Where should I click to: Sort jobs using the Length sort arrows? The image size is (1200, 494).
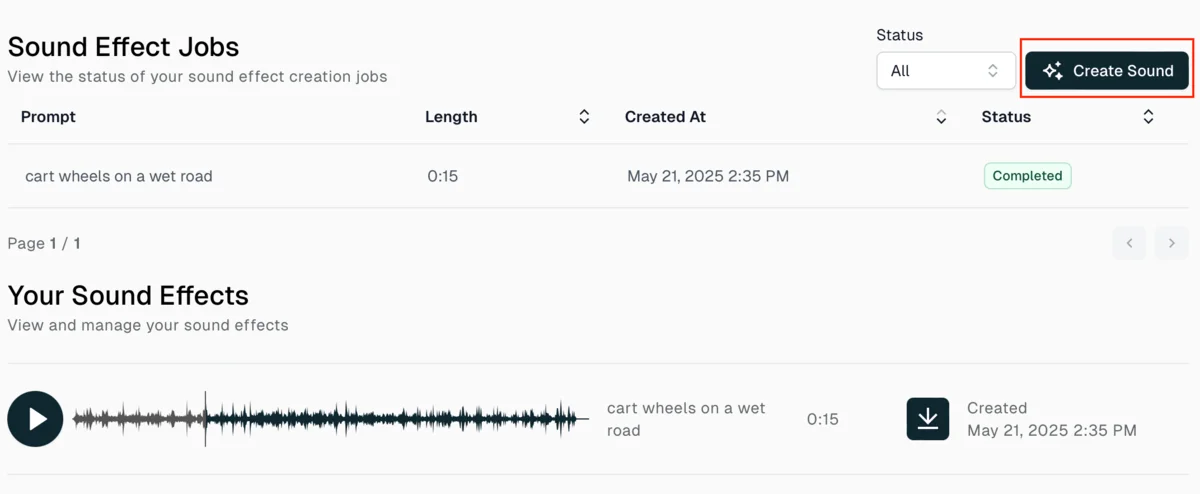click(584, 117)
